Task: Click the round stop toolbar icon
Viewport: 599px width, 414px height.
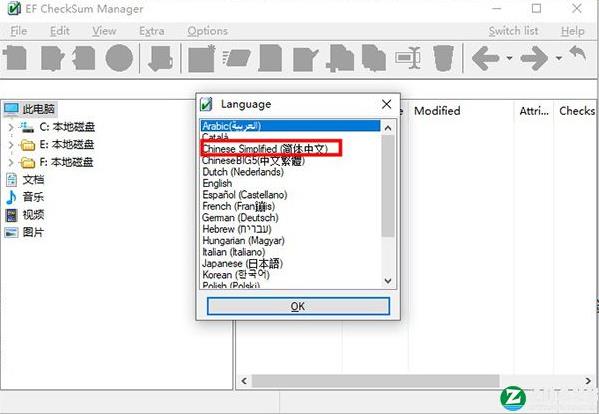Action: click(x=119, y=58)
